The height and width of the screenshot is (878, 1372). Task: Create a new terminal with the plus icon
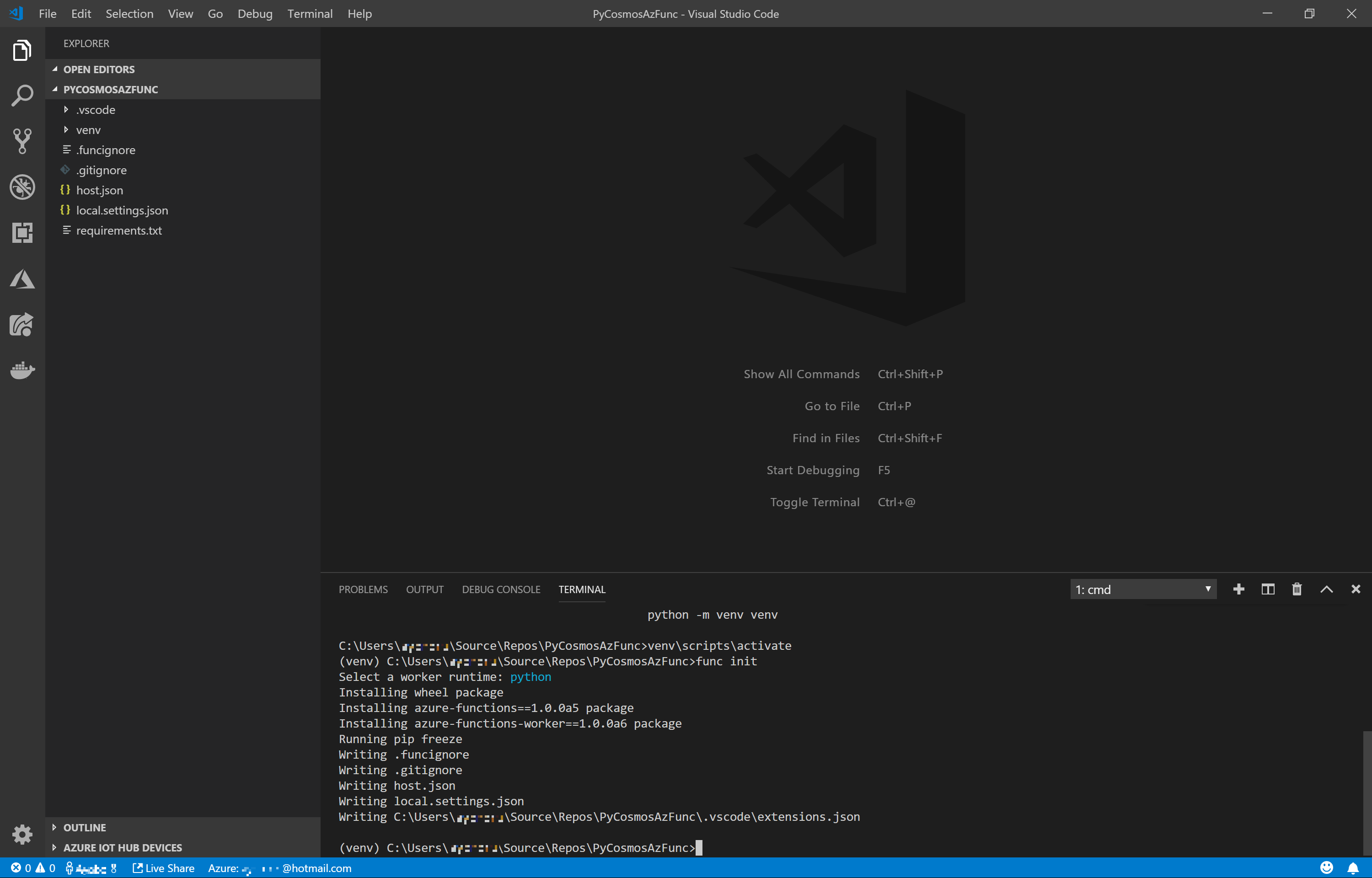click(1238, 589)
